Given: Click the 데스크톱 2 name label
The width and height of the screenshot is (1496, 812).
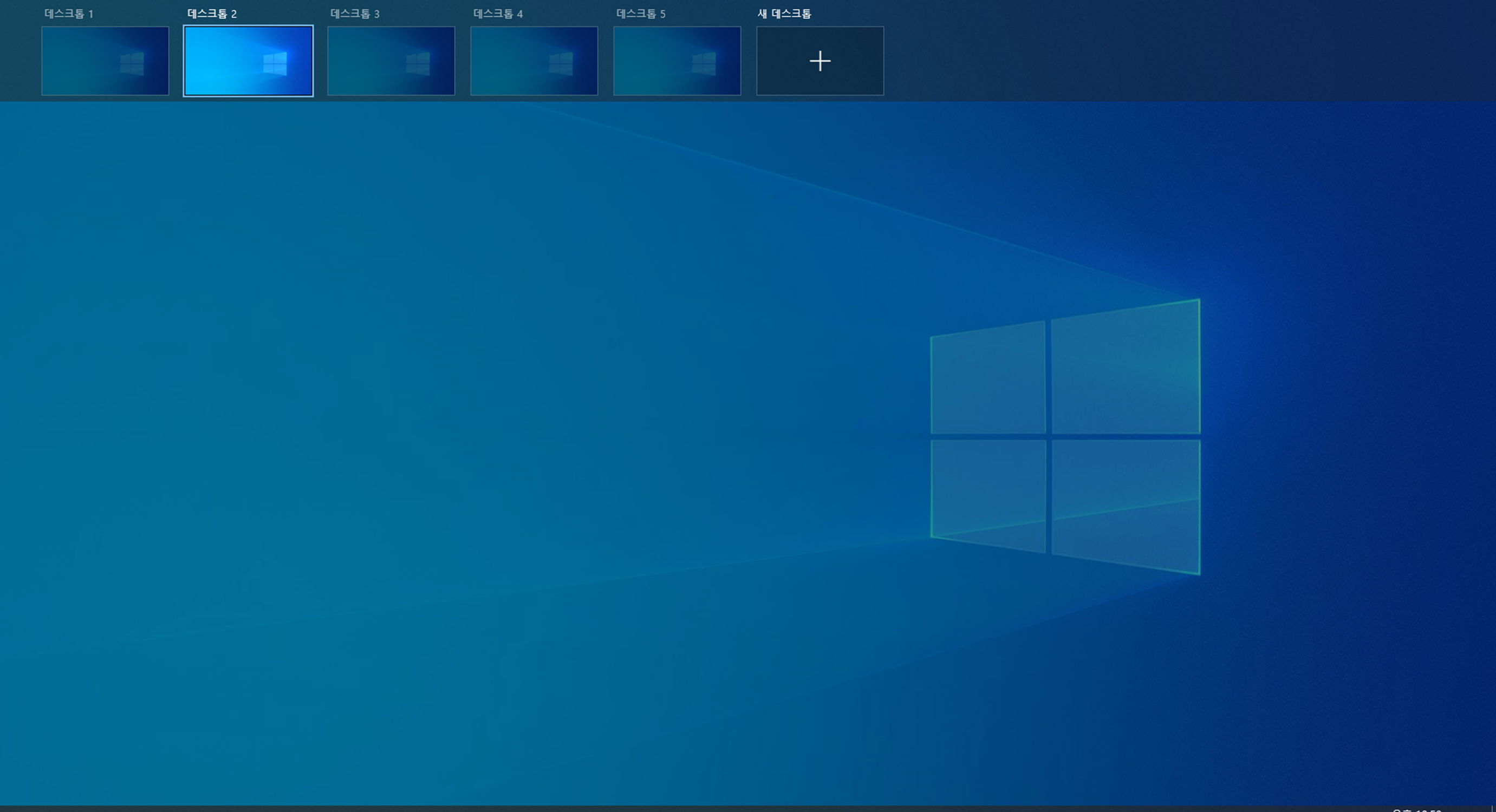Looking at the screenshot, I should (x=212, y=14).
